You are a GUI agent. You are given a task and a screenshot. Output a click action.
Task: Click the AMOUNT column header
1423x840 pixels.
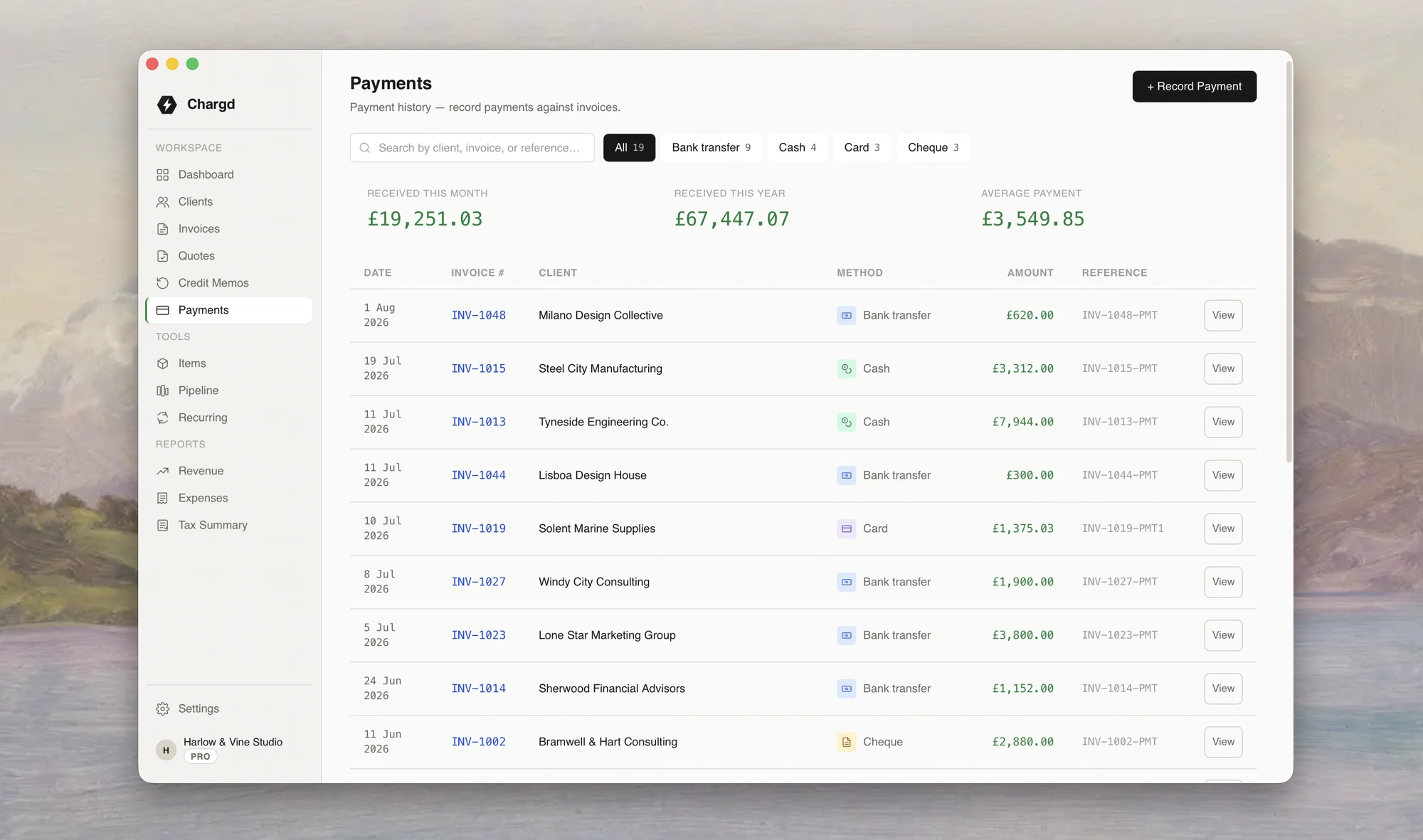pyautogui.click(x=1030, y=273)
